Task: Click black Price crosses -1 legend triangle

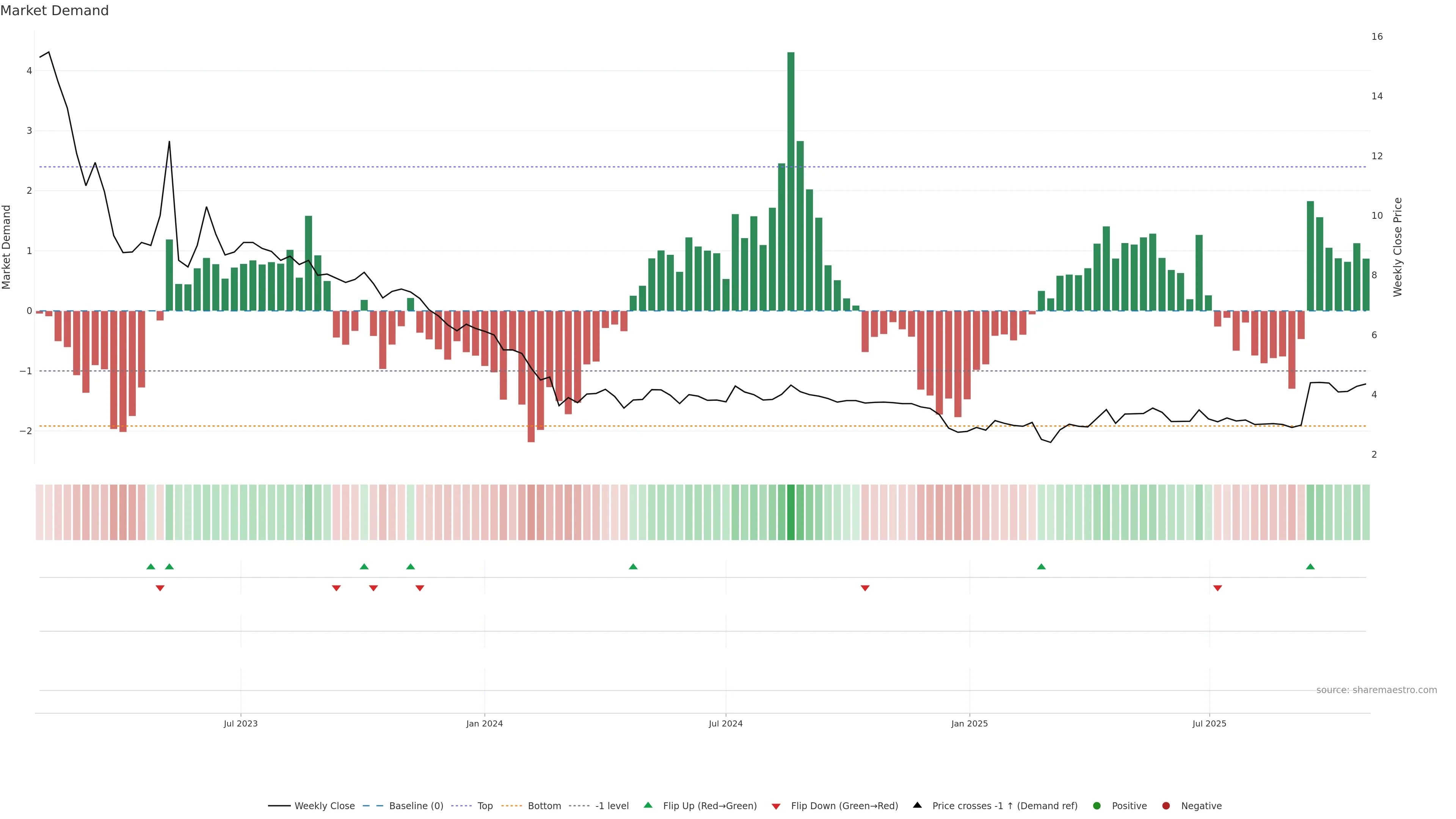Action: [917, 805]
